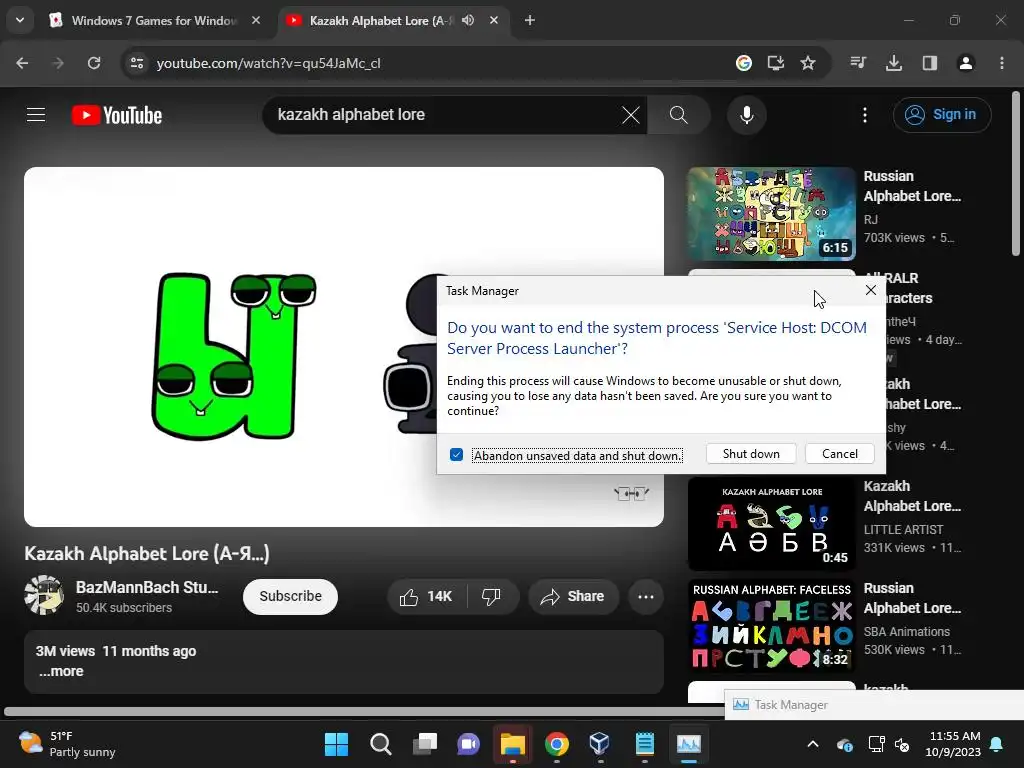Viewport: 1024px width, 768px height.
Task: Click the Google icon in address bar
Action: (743, 63)
